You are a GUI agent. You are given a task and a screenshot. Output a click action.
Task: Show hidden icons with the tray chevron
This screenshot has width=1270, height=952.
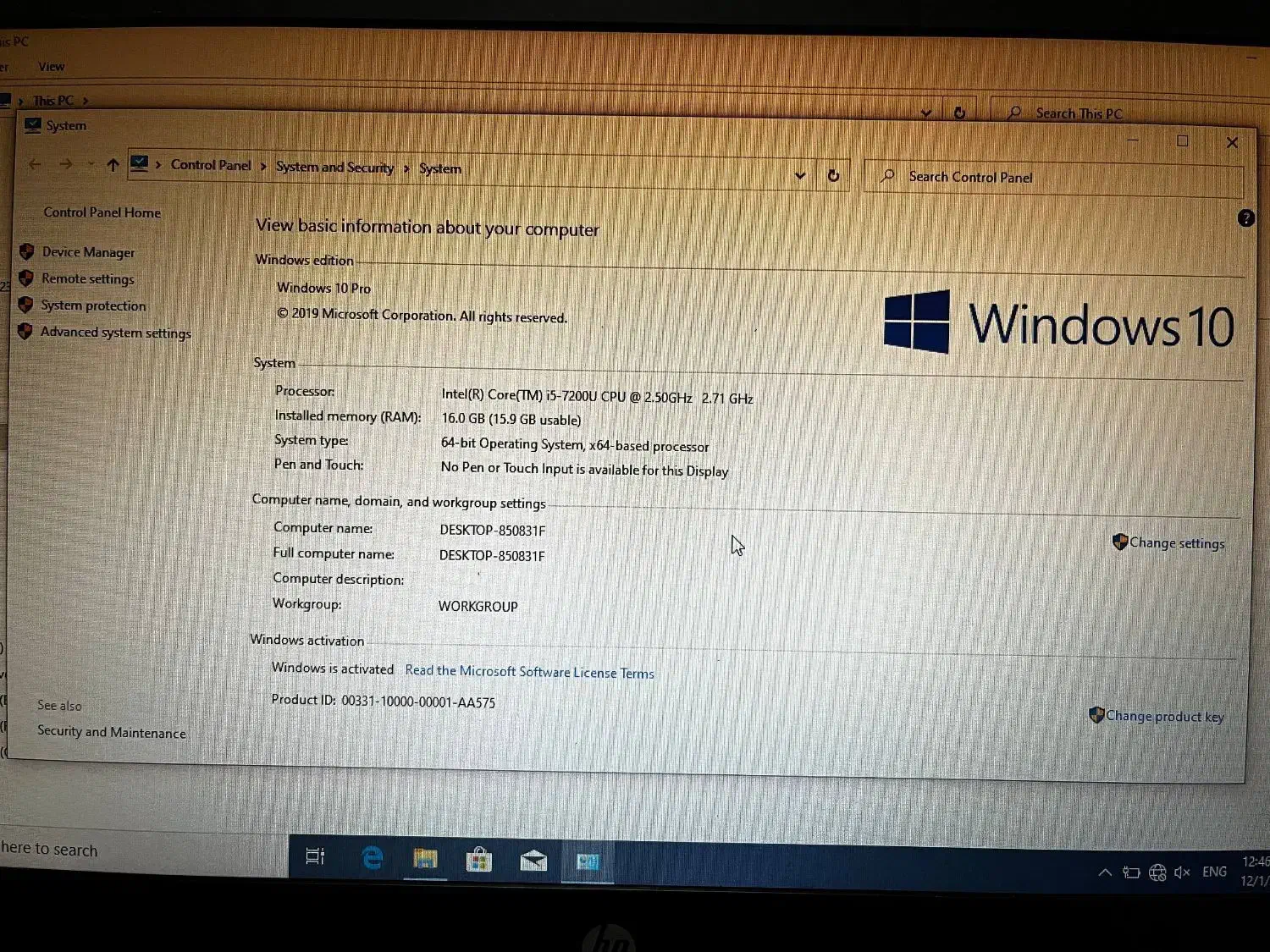pyautogui.click(x=1105, y=872)
